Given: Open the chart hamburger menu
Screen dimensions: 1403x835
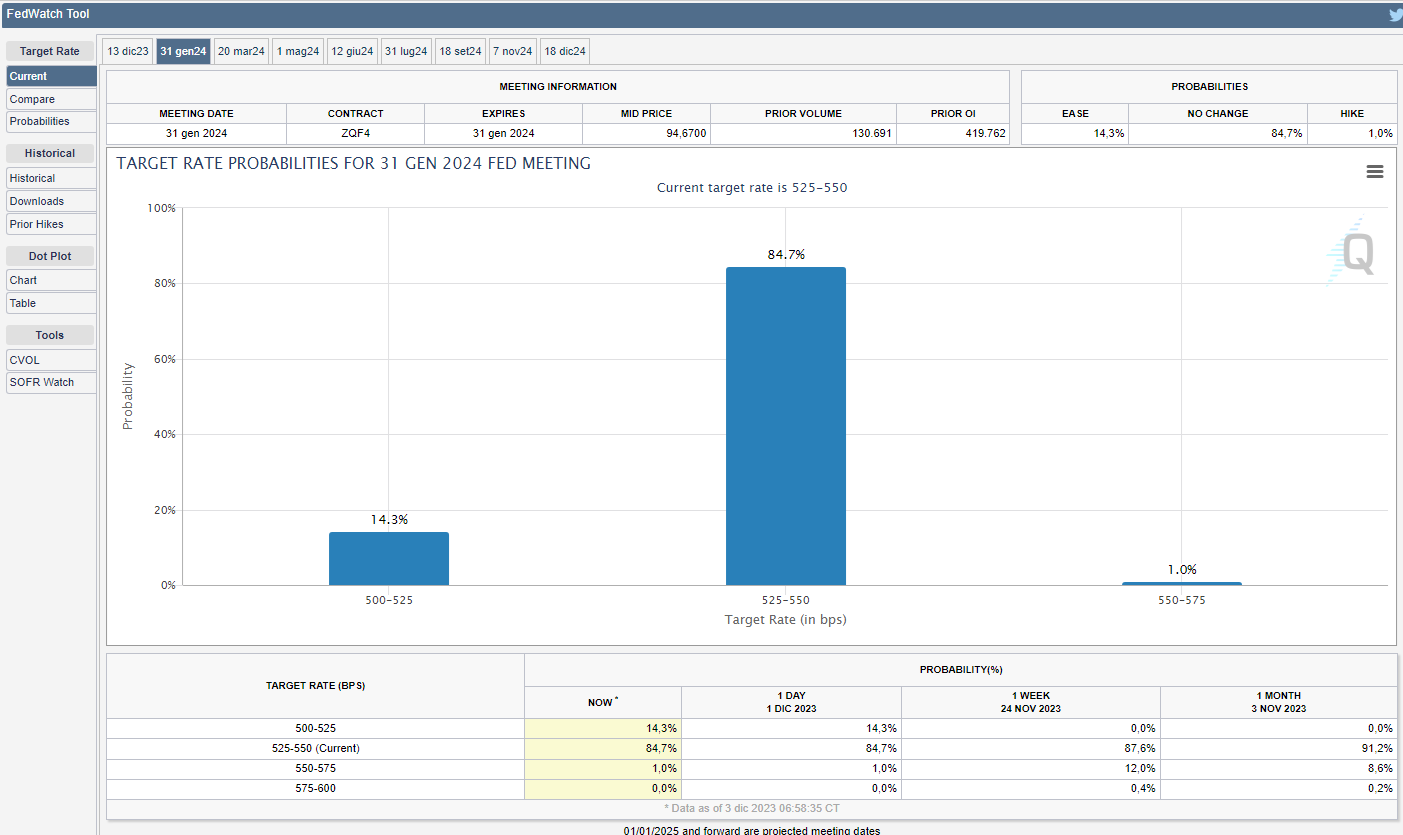Looking at the screenshot, I should pyautogui.click(x=1375, y=172).
